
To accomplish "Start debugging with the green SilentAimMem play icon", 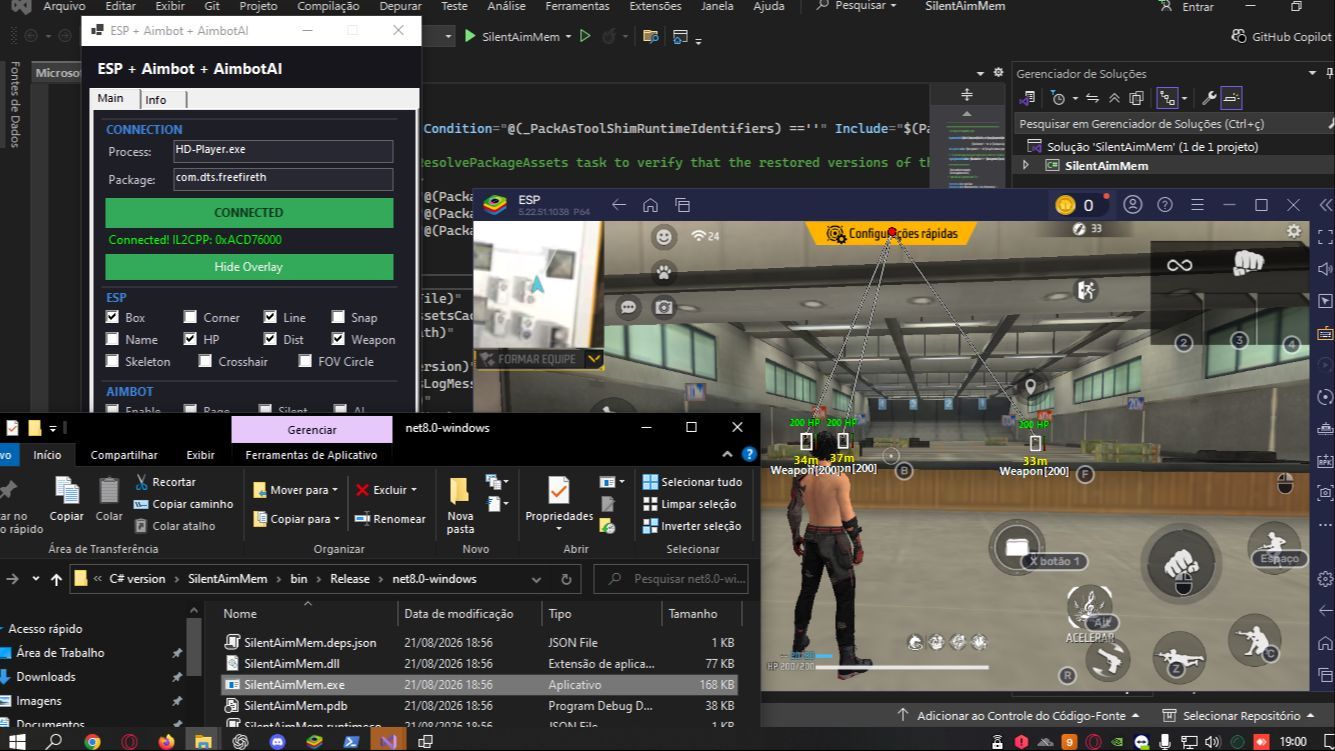I will click(470, 36).
